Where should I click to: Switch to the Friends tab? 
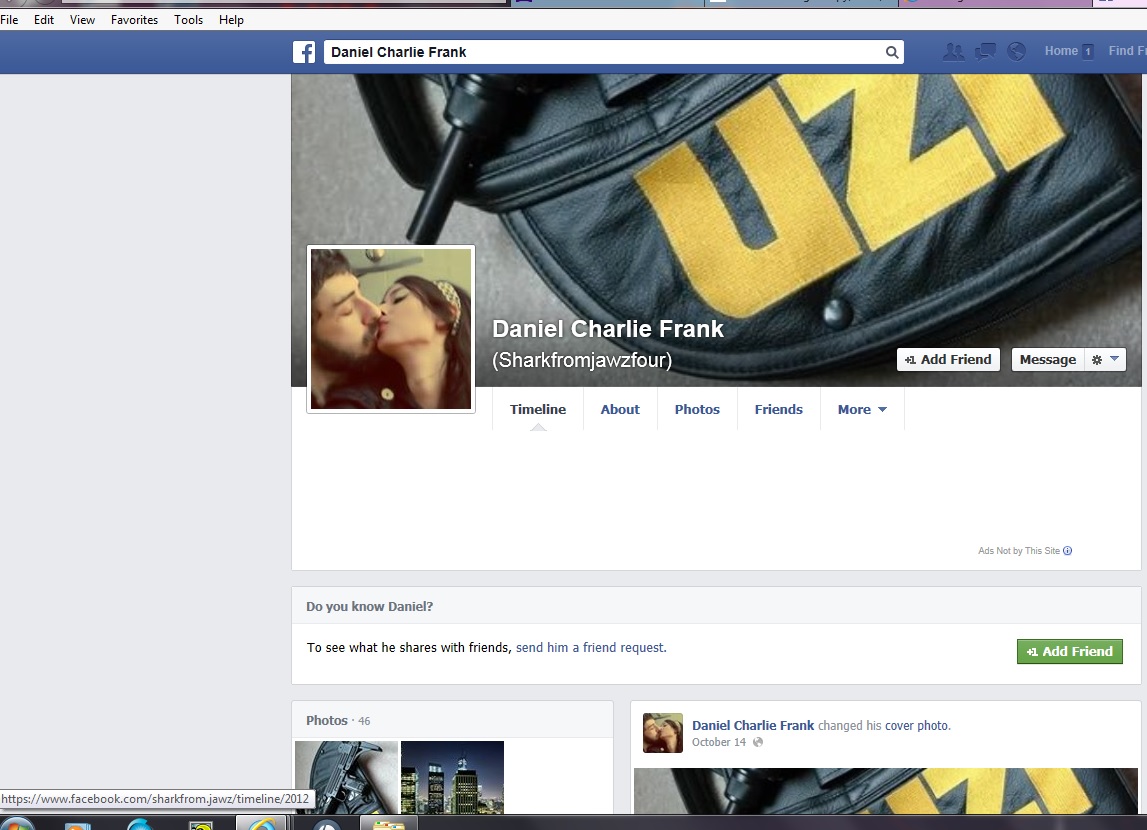pos(779,410)
